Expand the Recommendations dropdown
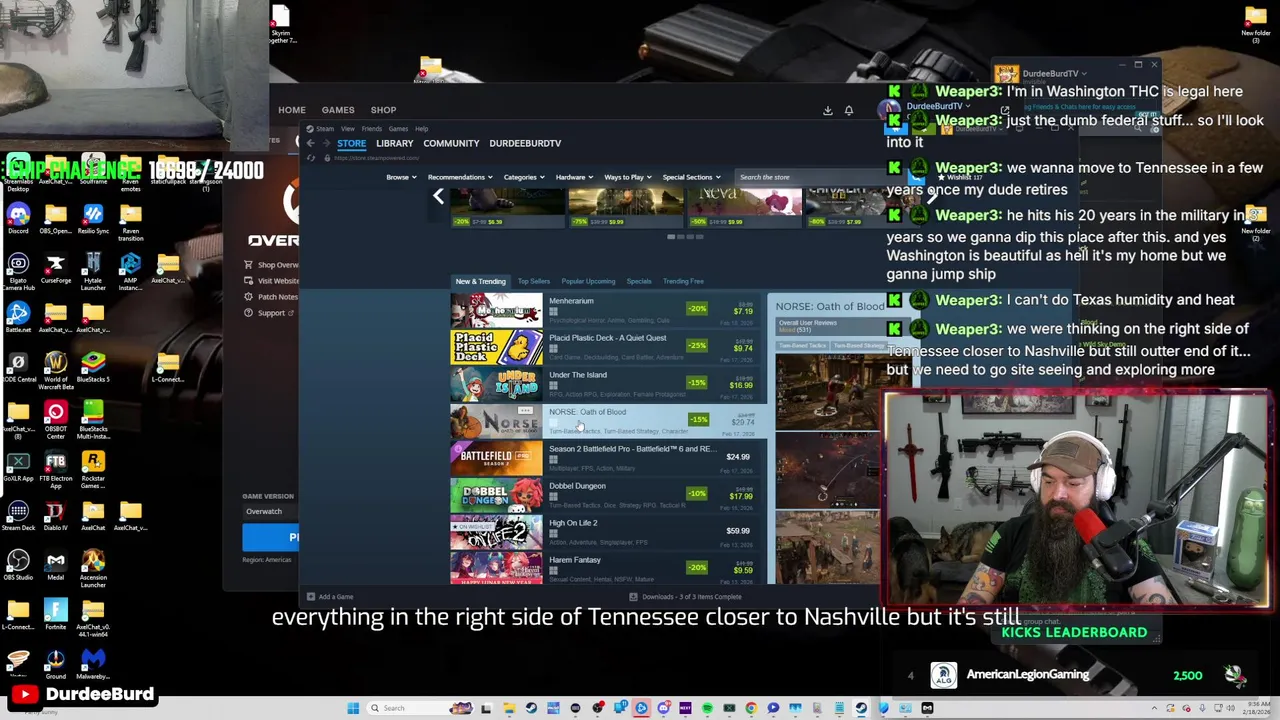The image size is (1280, 720). tap(459, 177)
